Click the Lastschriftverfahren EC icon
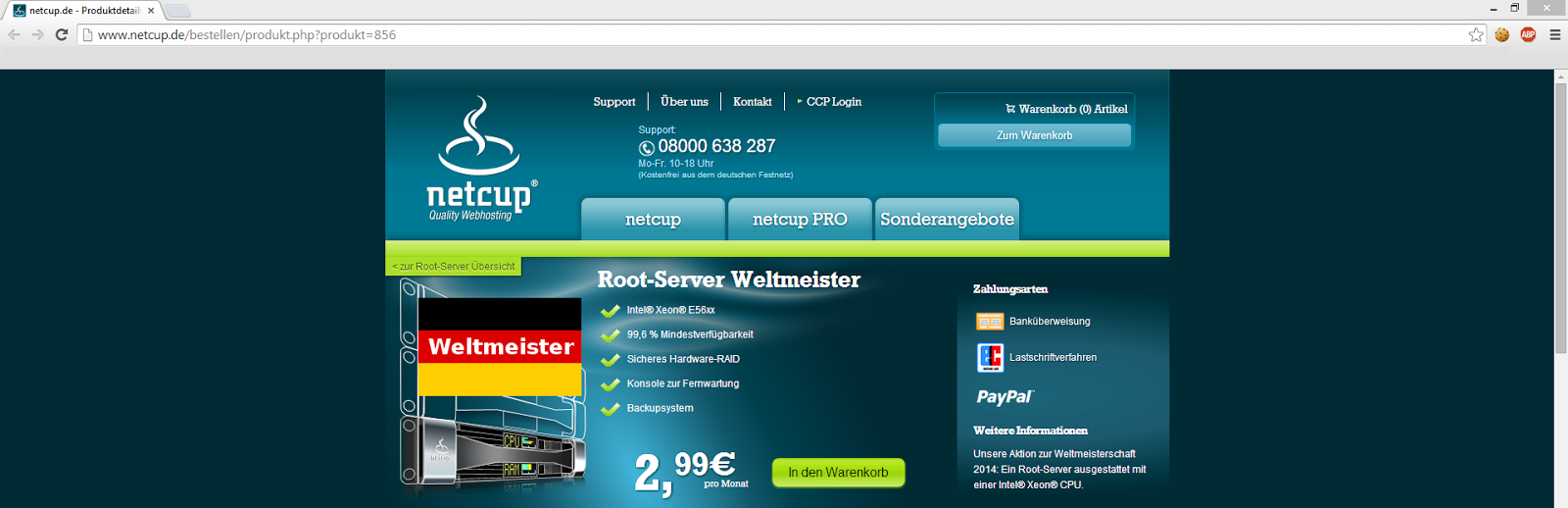 990,357
